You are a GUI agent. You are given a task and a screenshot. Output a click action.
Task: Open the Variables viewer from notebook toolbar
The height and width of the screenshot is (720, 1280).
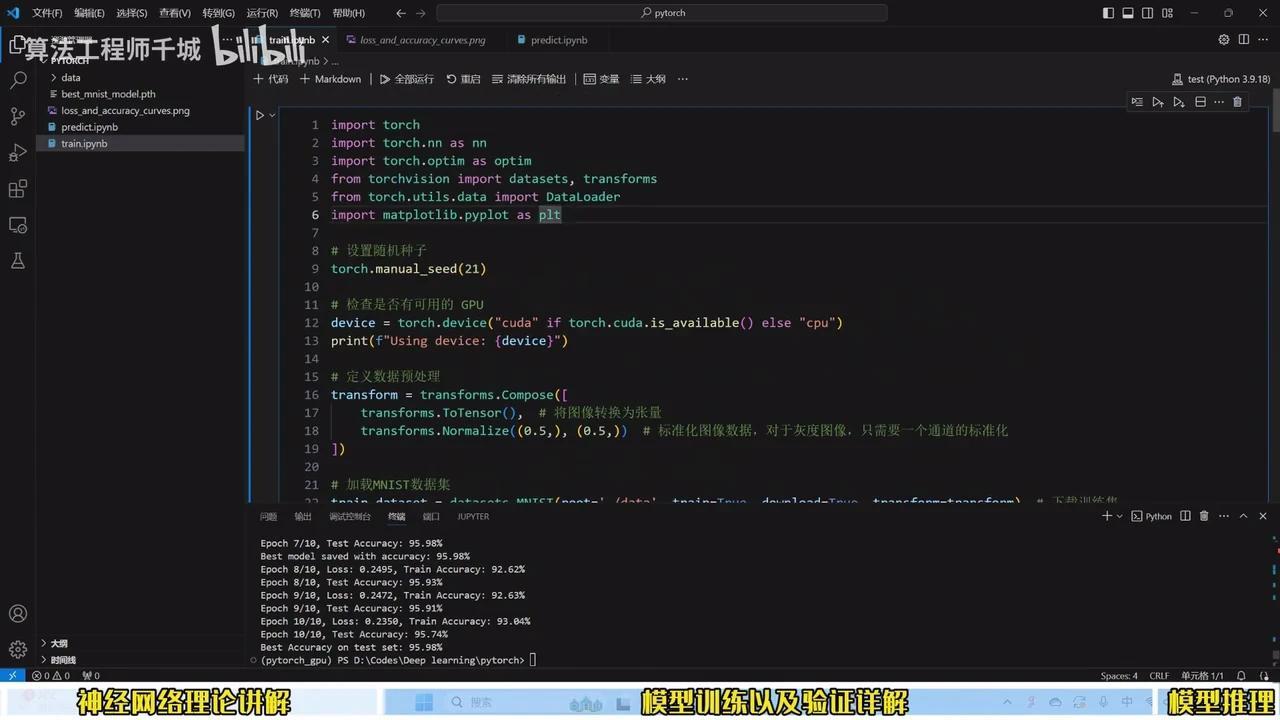point(602,79)
